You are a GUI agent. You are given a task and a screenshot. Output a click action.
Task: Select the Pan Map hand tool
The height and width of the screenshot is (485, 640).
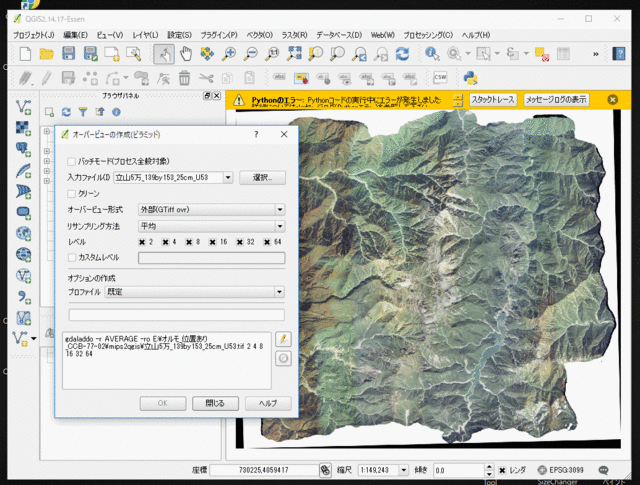(x=186, y=54)
